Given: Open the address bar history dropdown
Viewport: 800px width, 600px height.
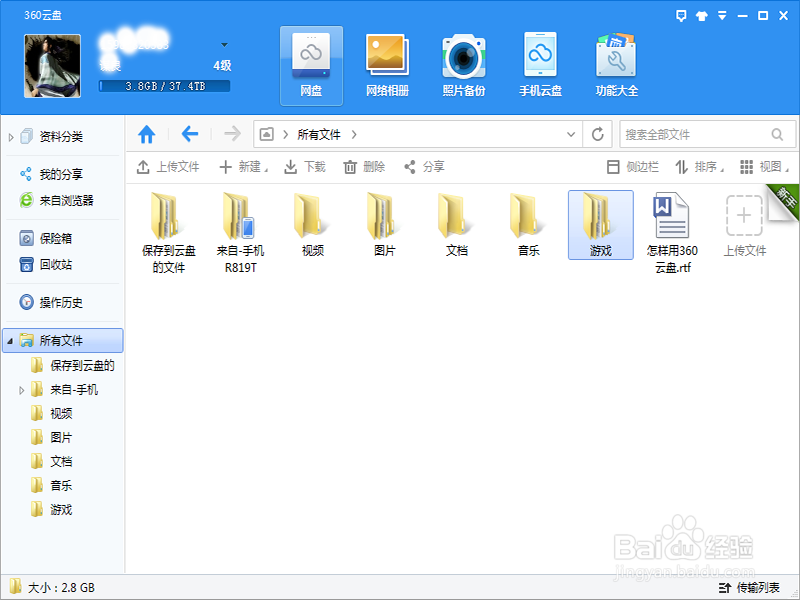Looking at the screenshot, I should [571, 135].
